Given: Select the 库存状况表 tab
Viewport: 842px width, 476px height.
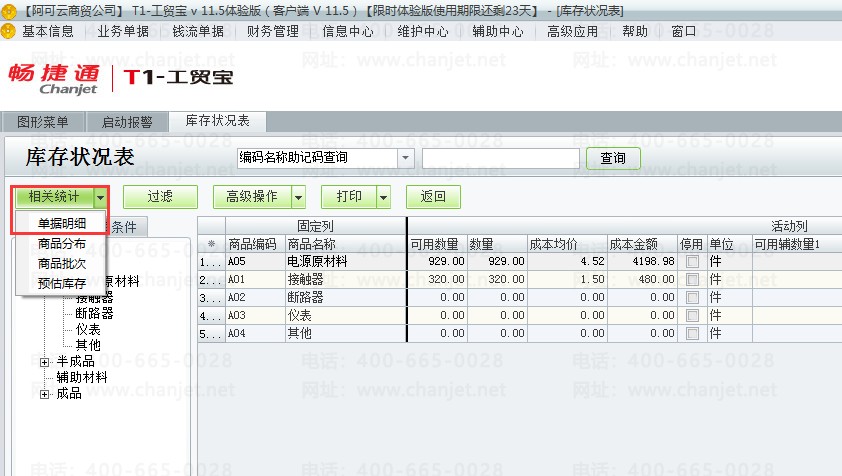Looking at the screenshot, I should tap(217, 121).
